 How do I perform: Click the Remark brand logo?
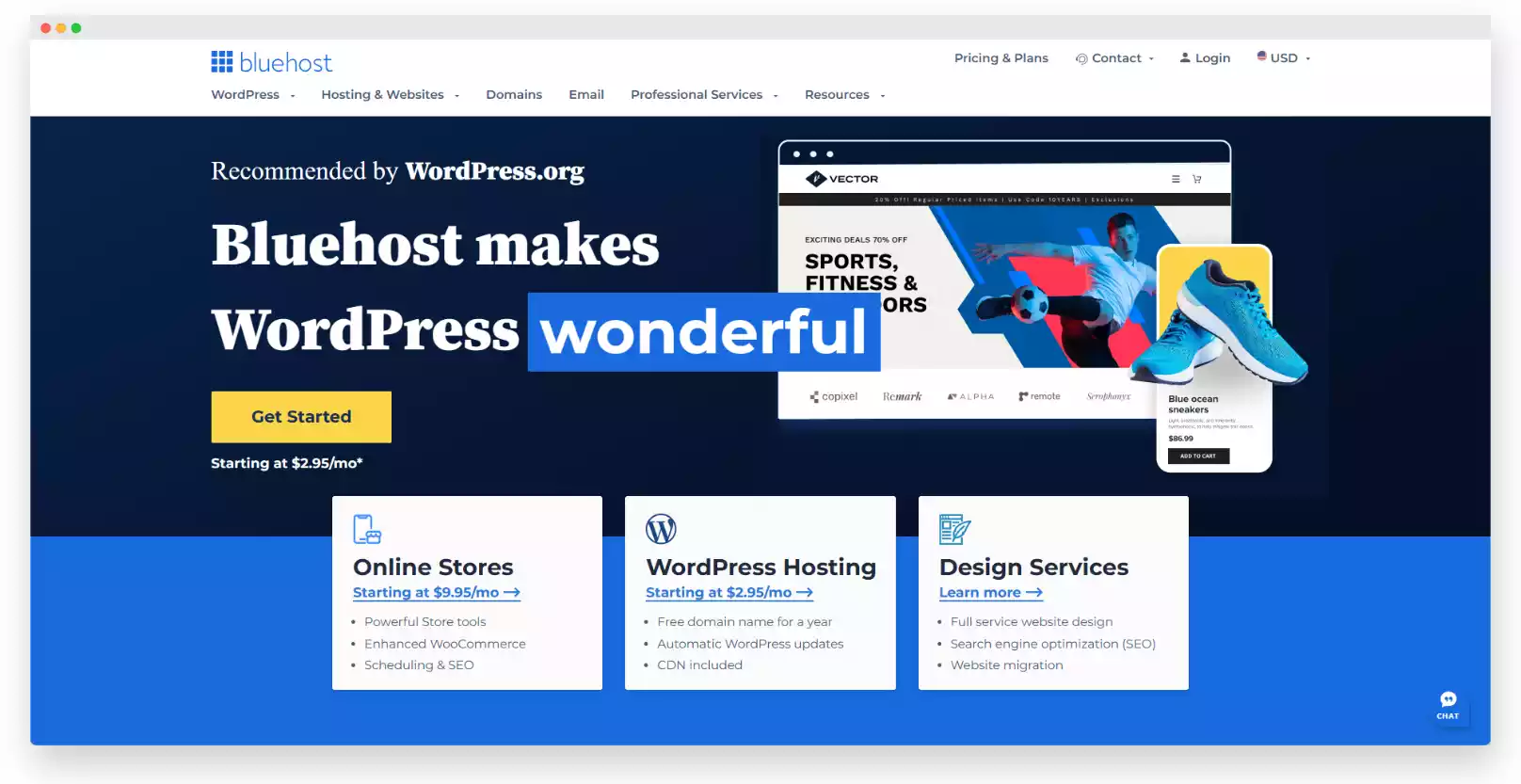[x=902, y=396]
